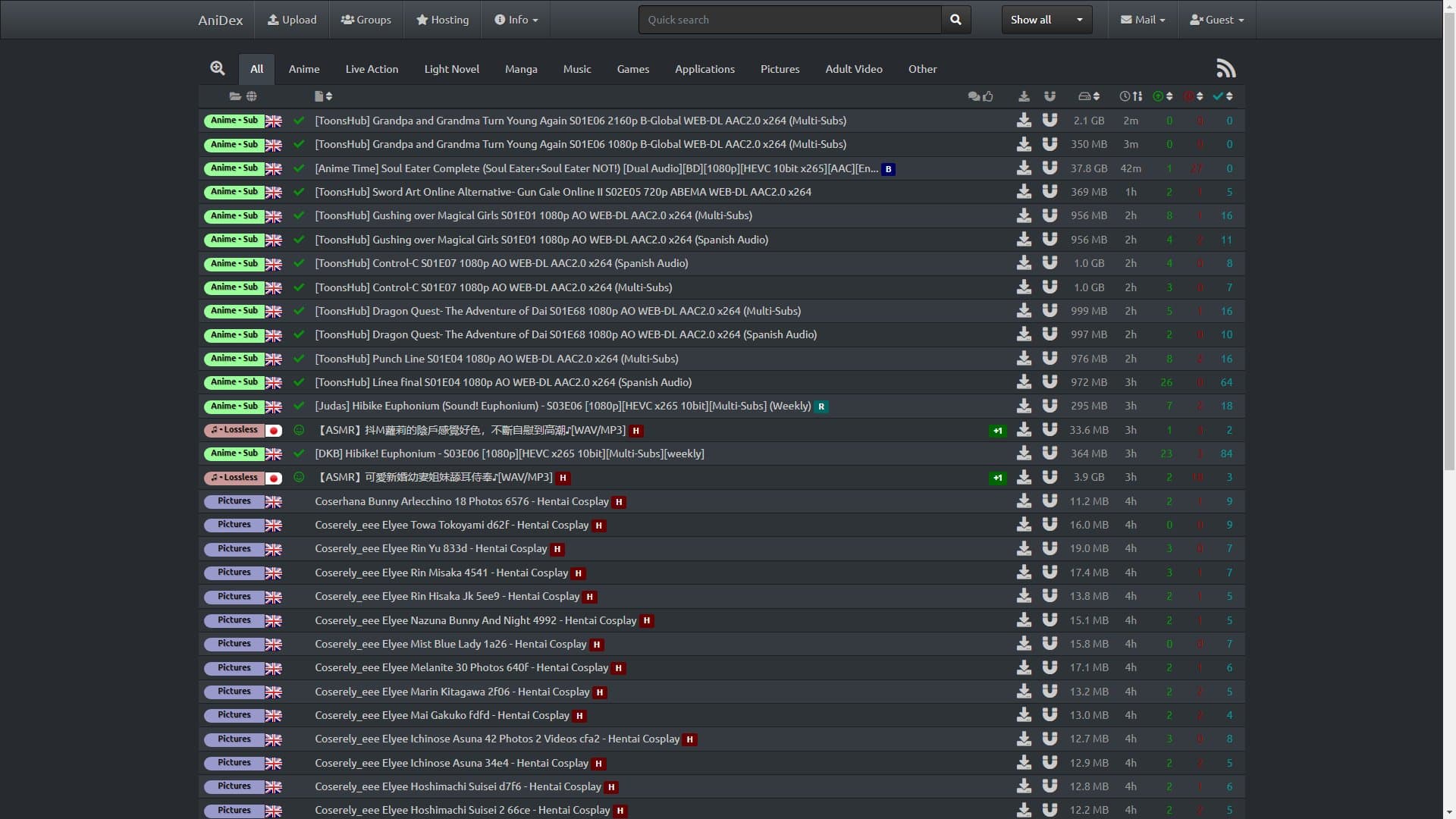This screenshot has height=819, width=1456.
Task: Open the Sword Art Online Alternative torrent title
Action: coord(563,192)
